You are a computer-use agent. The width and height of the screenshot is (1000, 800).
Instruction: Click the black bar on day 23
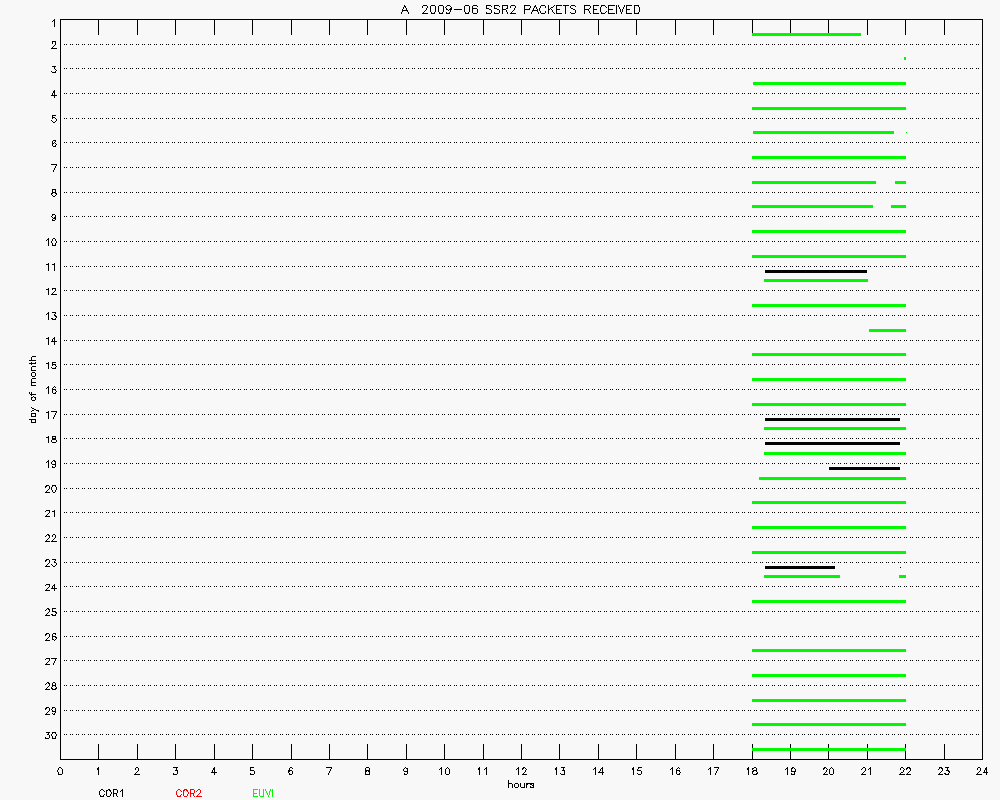click(799, 567)
